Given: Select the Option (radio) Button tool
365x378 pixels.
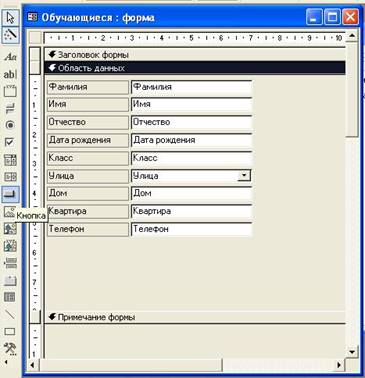Looking at the screenshot, I should click(10, 125).
